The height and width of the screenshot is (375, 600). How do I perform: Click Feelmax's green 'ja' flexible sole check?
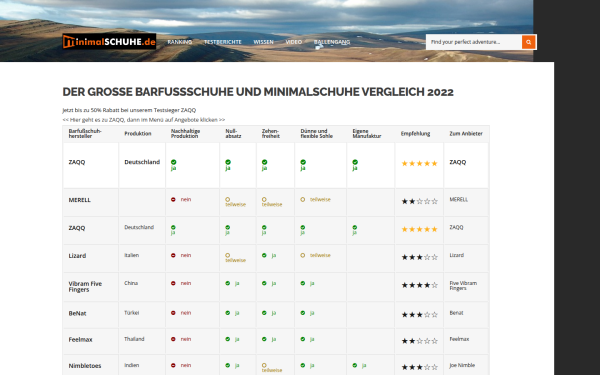(303, 339)
